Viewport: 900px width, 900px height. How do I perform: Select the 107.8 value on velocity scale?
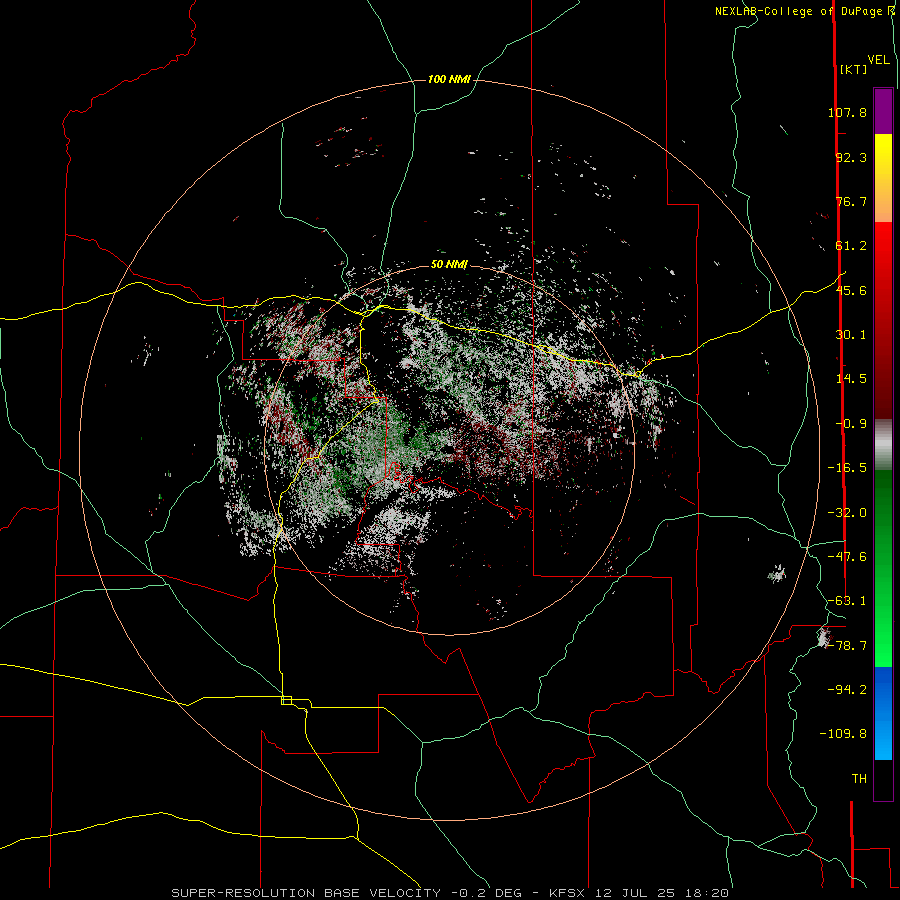847,112
